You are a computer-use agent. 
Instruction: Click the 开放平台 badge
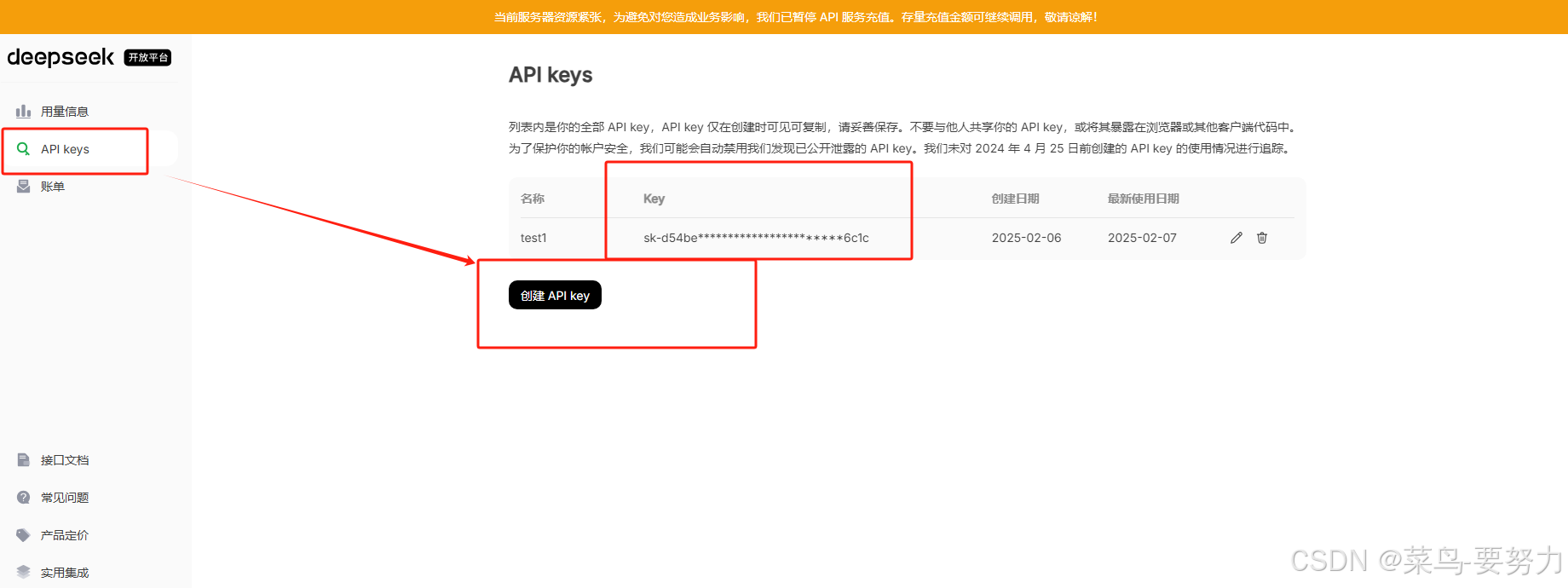[148, 57]
